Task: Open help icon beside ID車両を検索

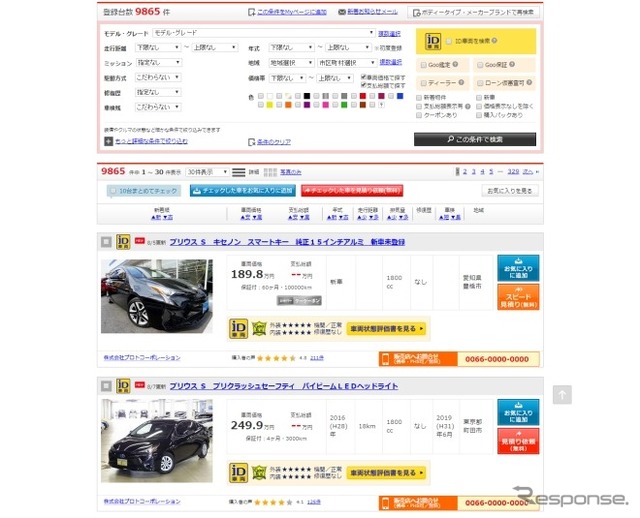Action: (494, 40)
